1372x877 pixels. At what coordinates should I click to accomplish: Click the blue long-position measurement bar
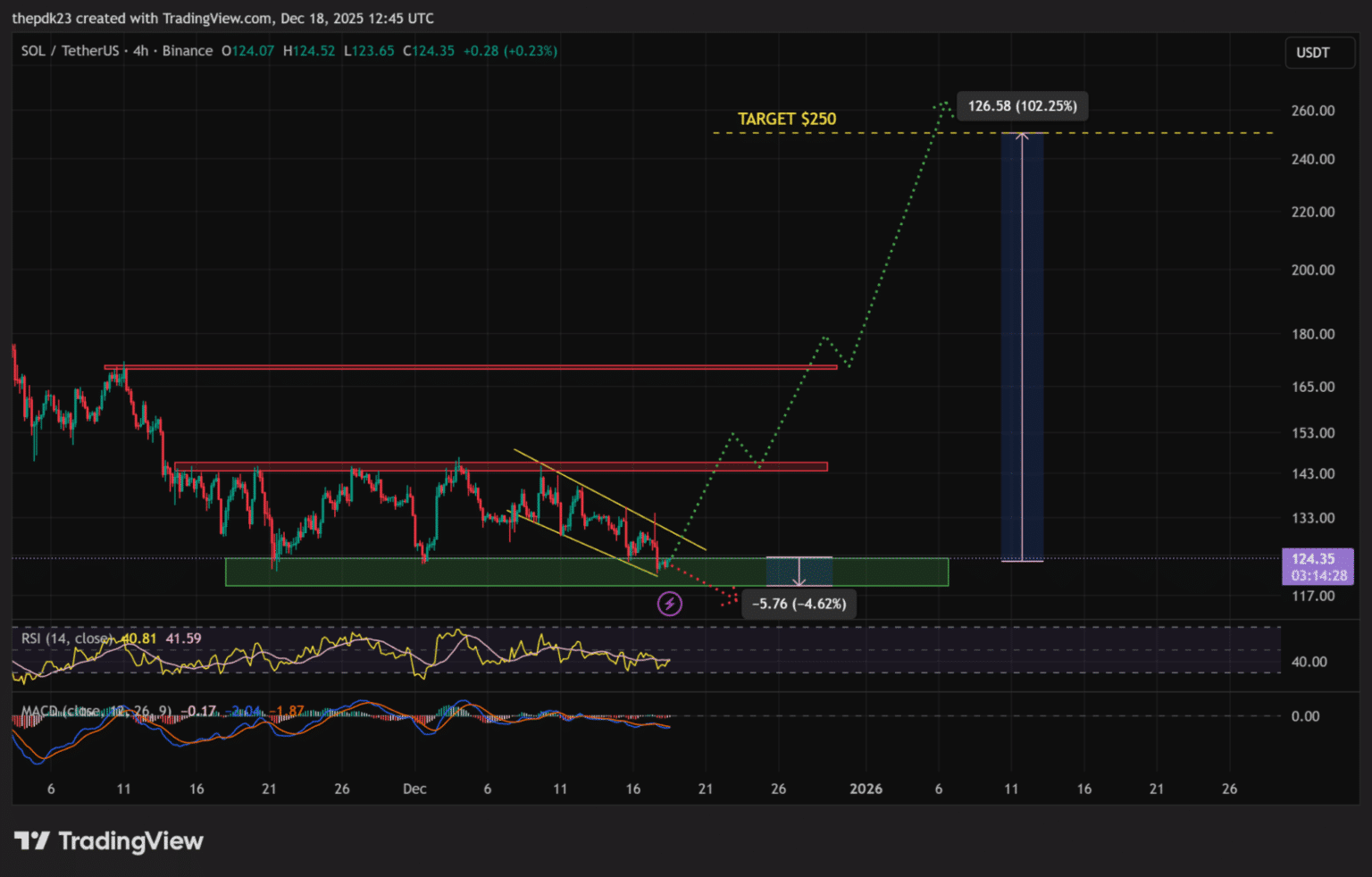click(1022, 347)
